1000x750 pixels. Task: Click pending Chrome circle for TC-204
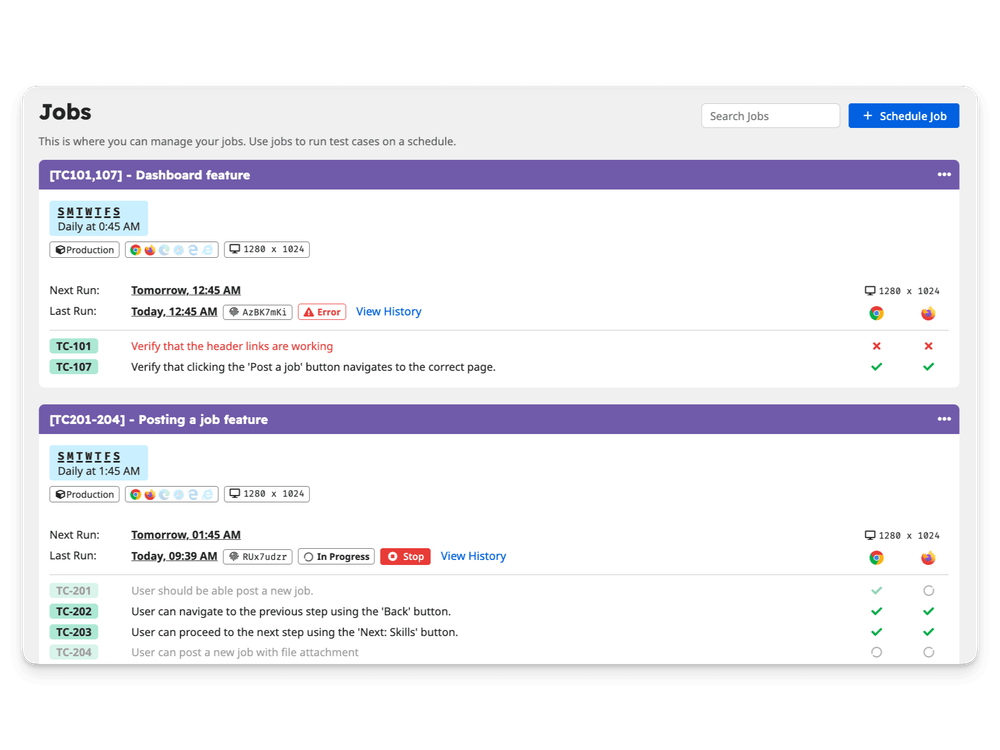pyautogui.click(x=876, y=652)
